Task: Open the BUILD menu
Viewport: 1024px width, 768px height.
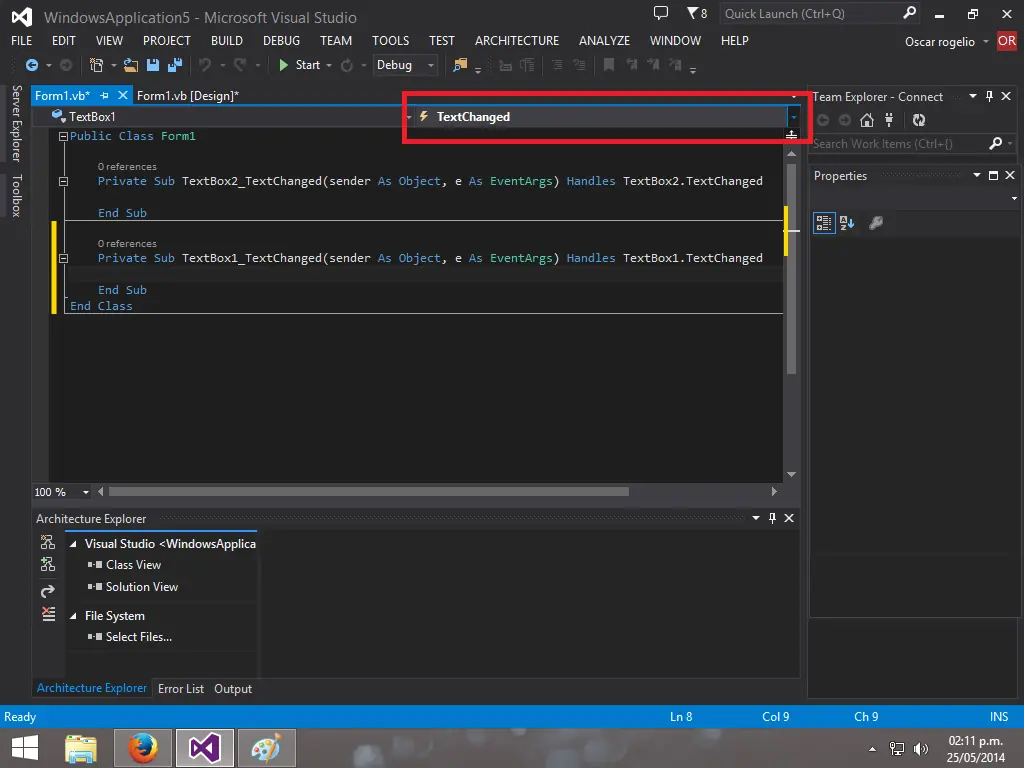Action: pos(227,41)
